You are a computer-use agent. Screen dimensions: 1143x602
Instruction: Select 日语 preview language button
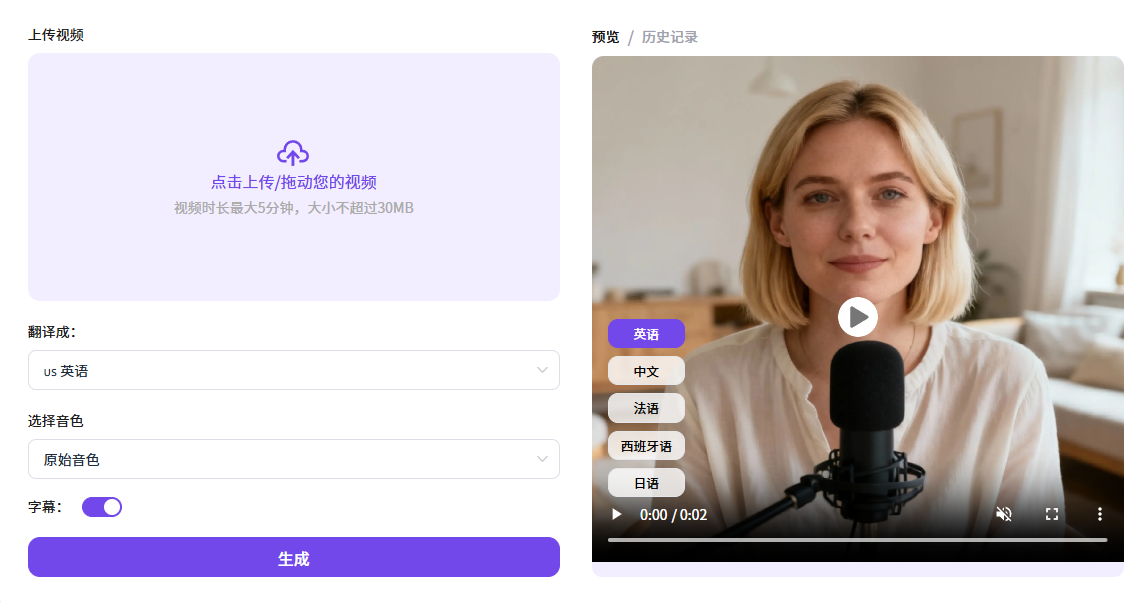(646, 483)
